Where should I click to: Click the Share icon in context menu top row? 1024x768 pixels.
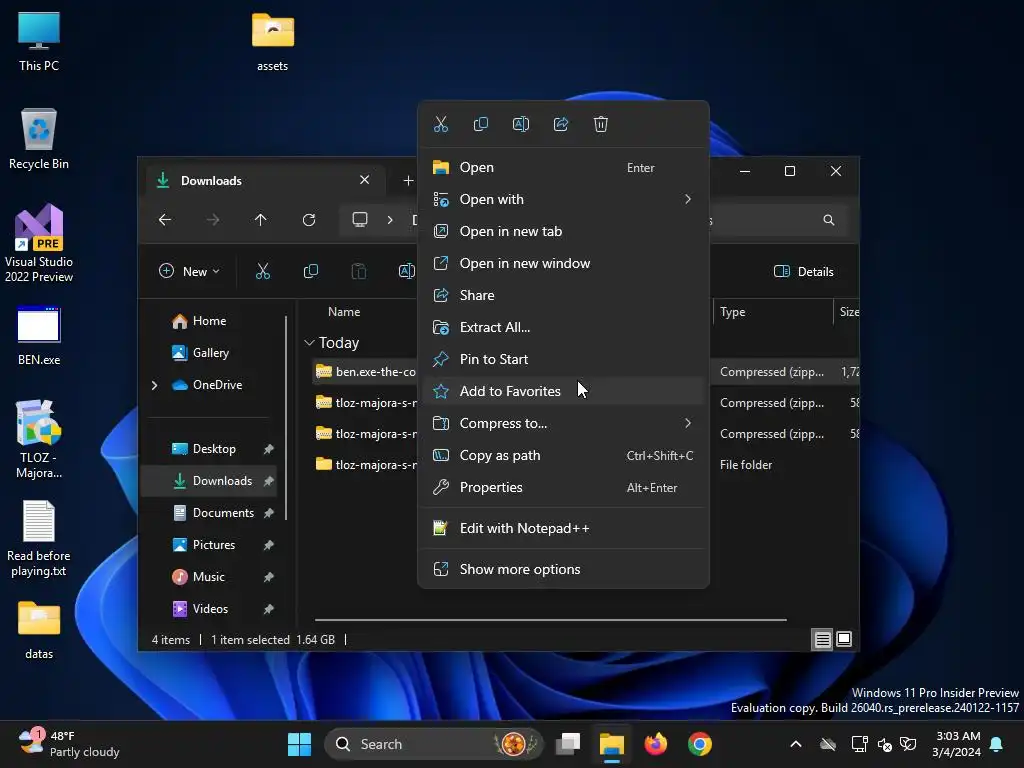(x=561, y=124)
